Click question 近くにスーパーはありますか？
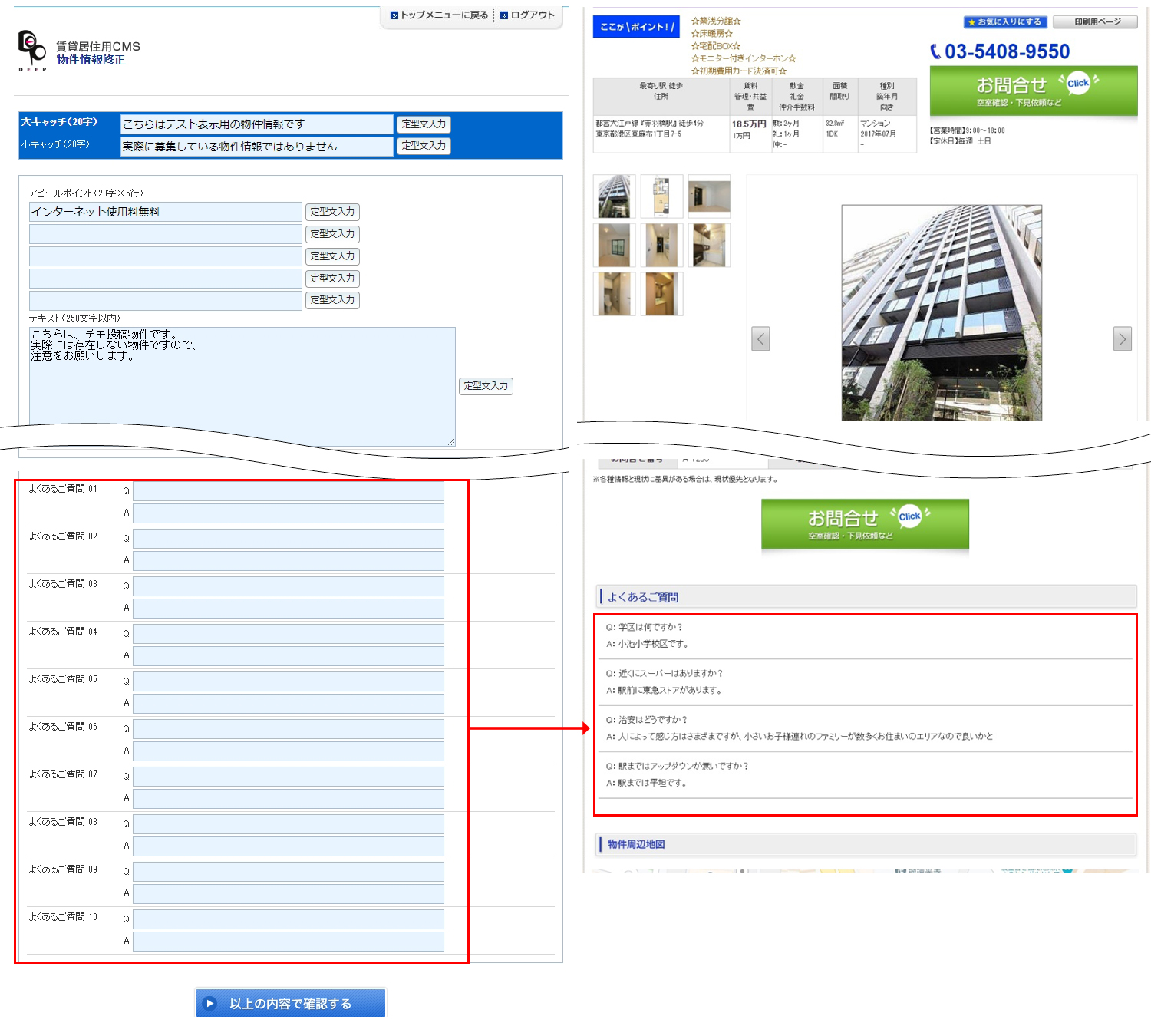 click(671, 674)
